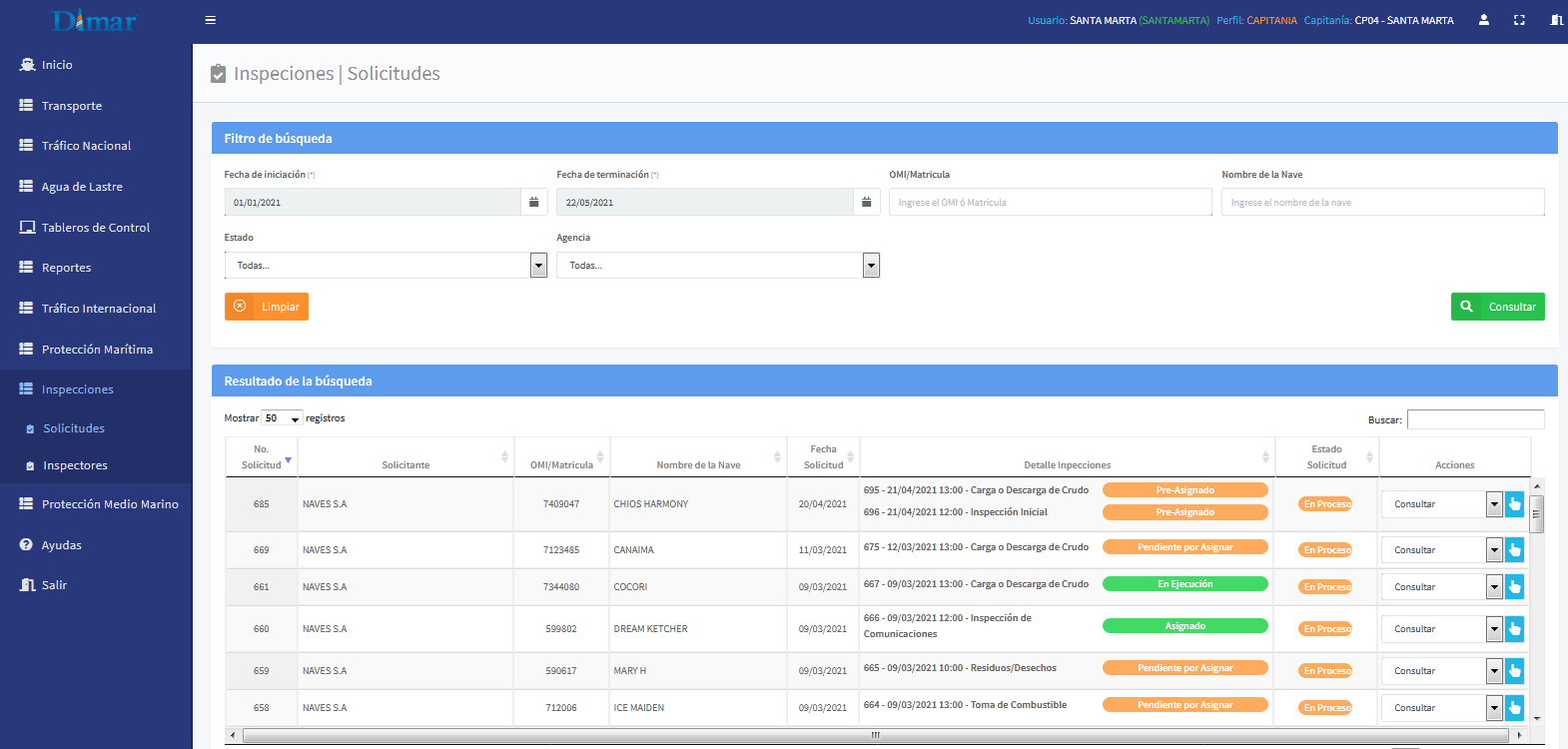
Task: Change Mostrar registros count dropdown
Action: 282,418
